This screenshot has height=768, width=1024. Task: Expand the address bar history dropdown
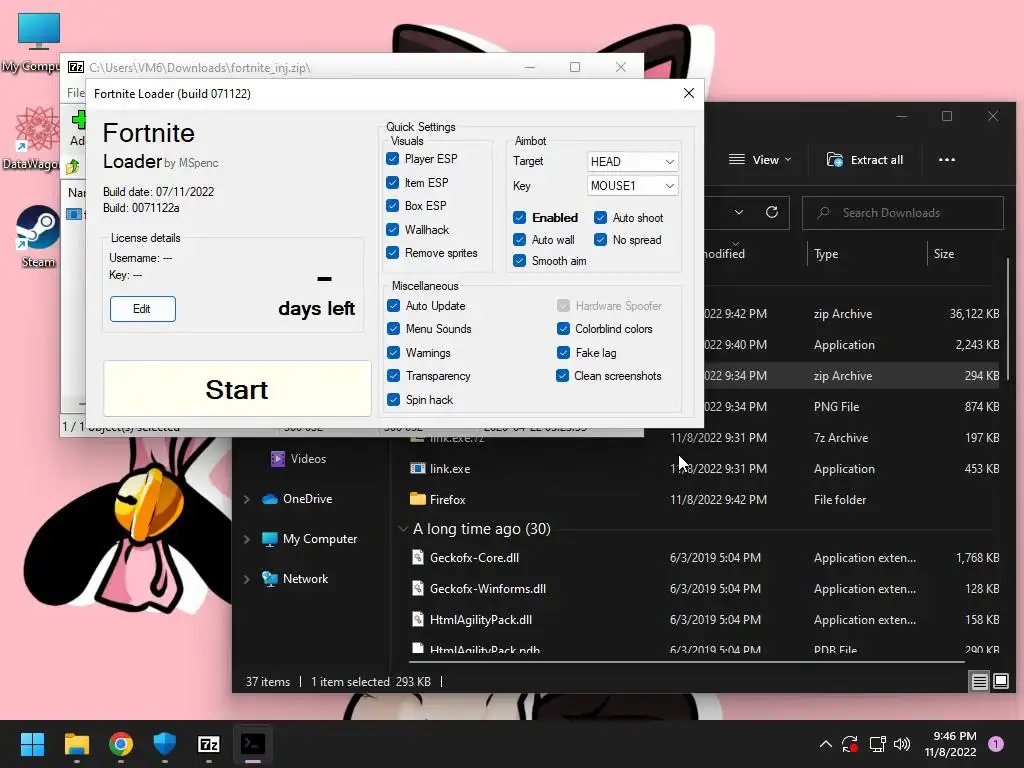tap(739, 212)
